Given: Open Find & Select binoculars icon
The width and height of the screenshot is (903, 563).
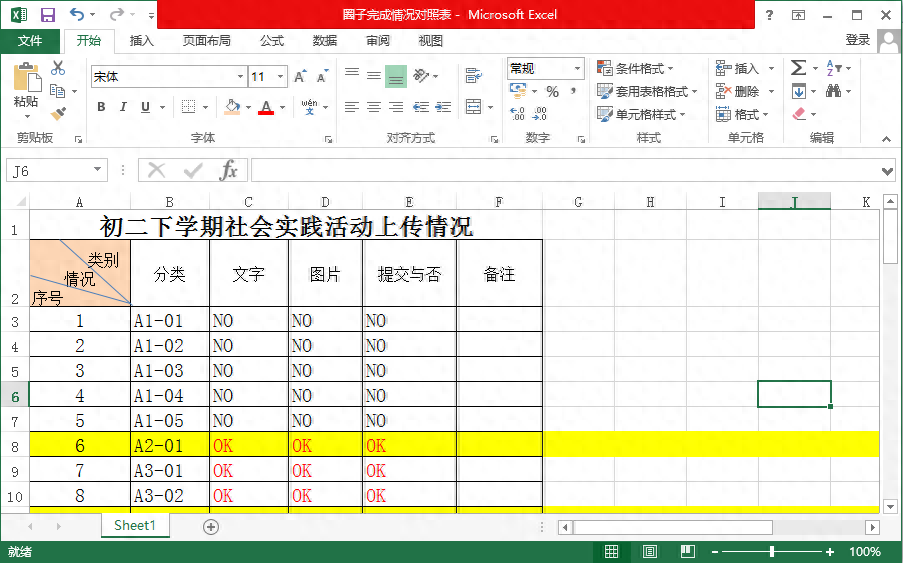Looking at the screenshot, I should click(833, 91).
